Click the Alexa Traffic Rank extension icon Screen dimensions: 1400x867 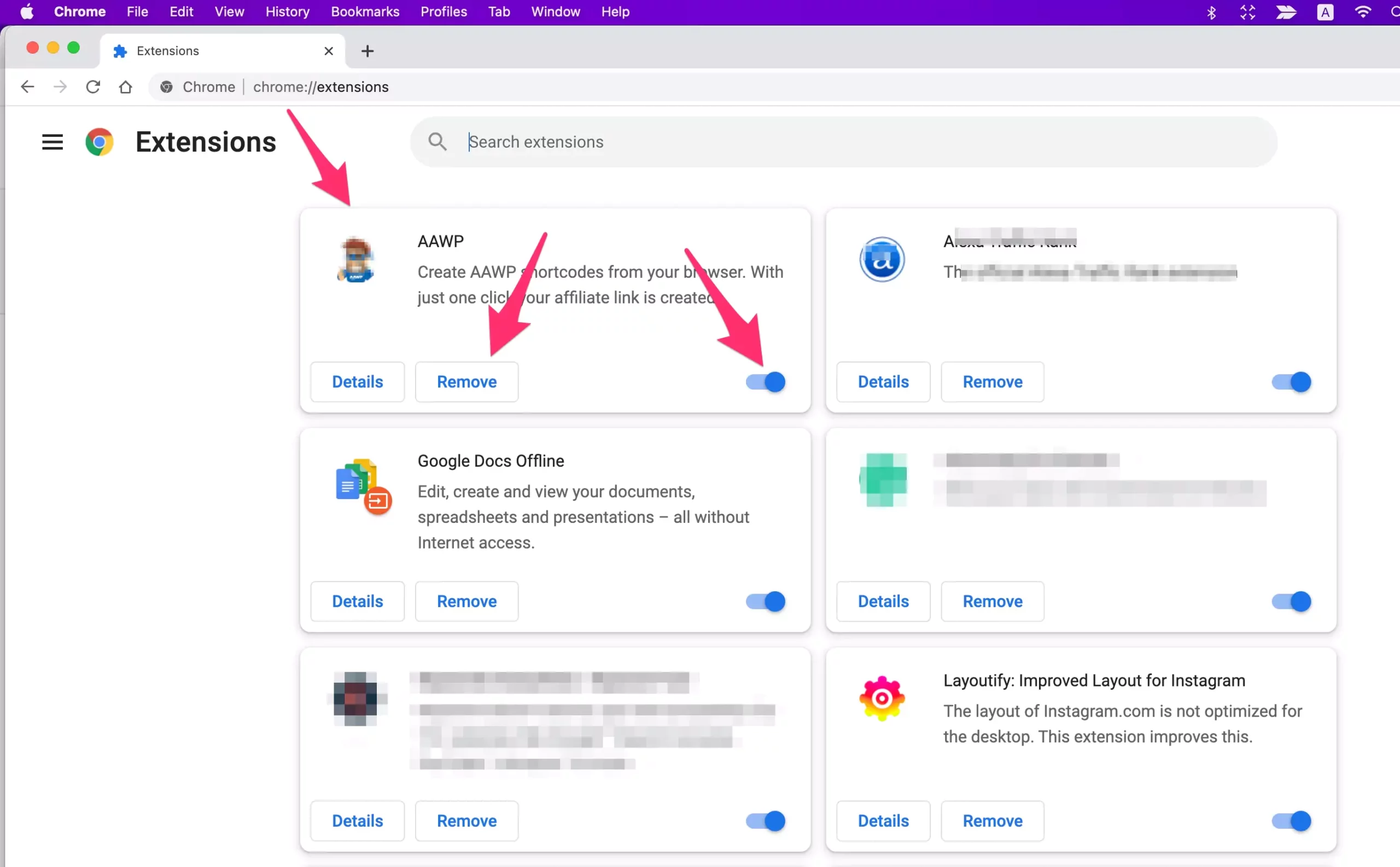pos(882,260)
